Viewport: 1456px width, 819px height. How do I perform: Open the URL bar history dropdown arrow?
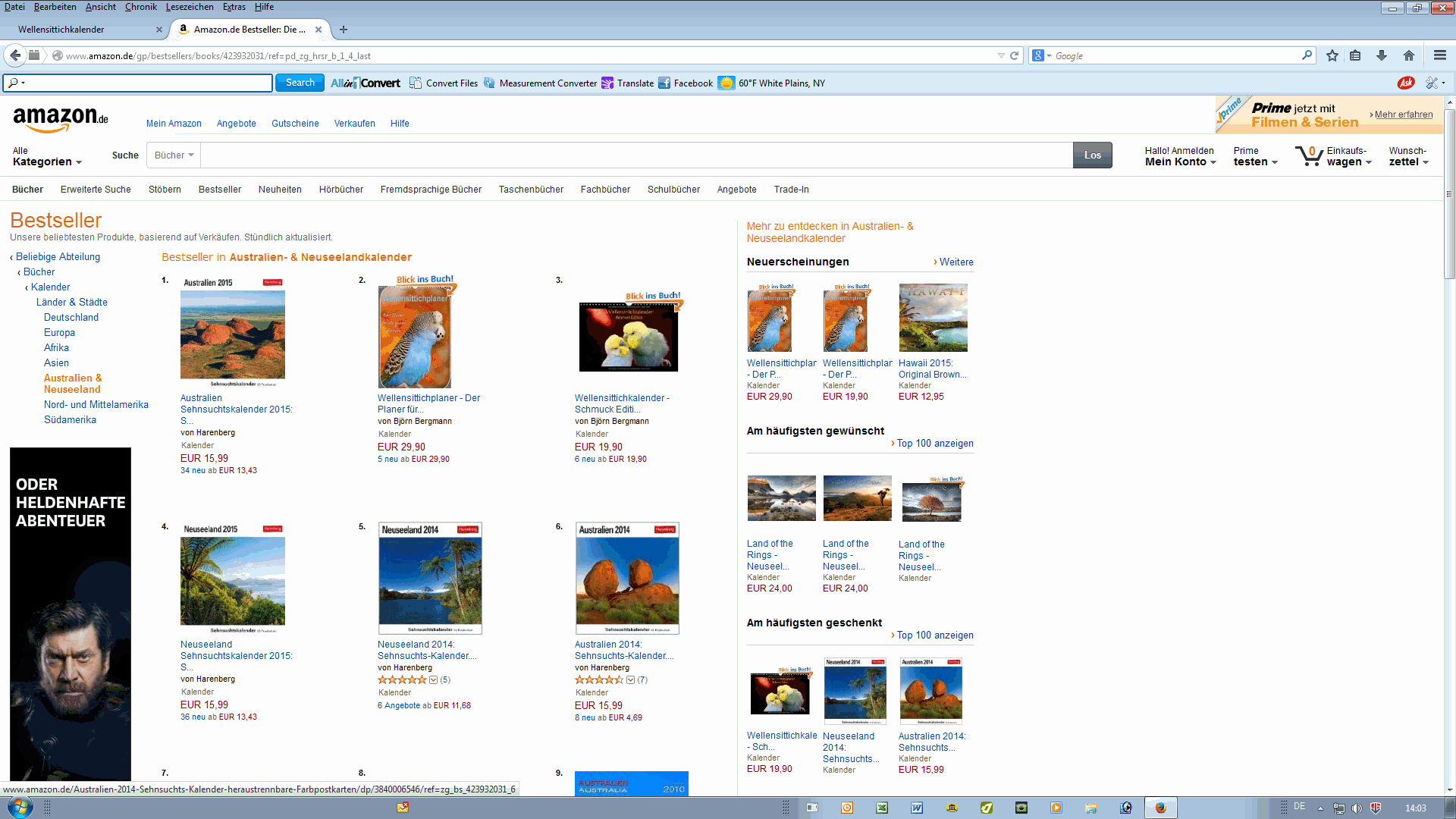click(1000, 55)
